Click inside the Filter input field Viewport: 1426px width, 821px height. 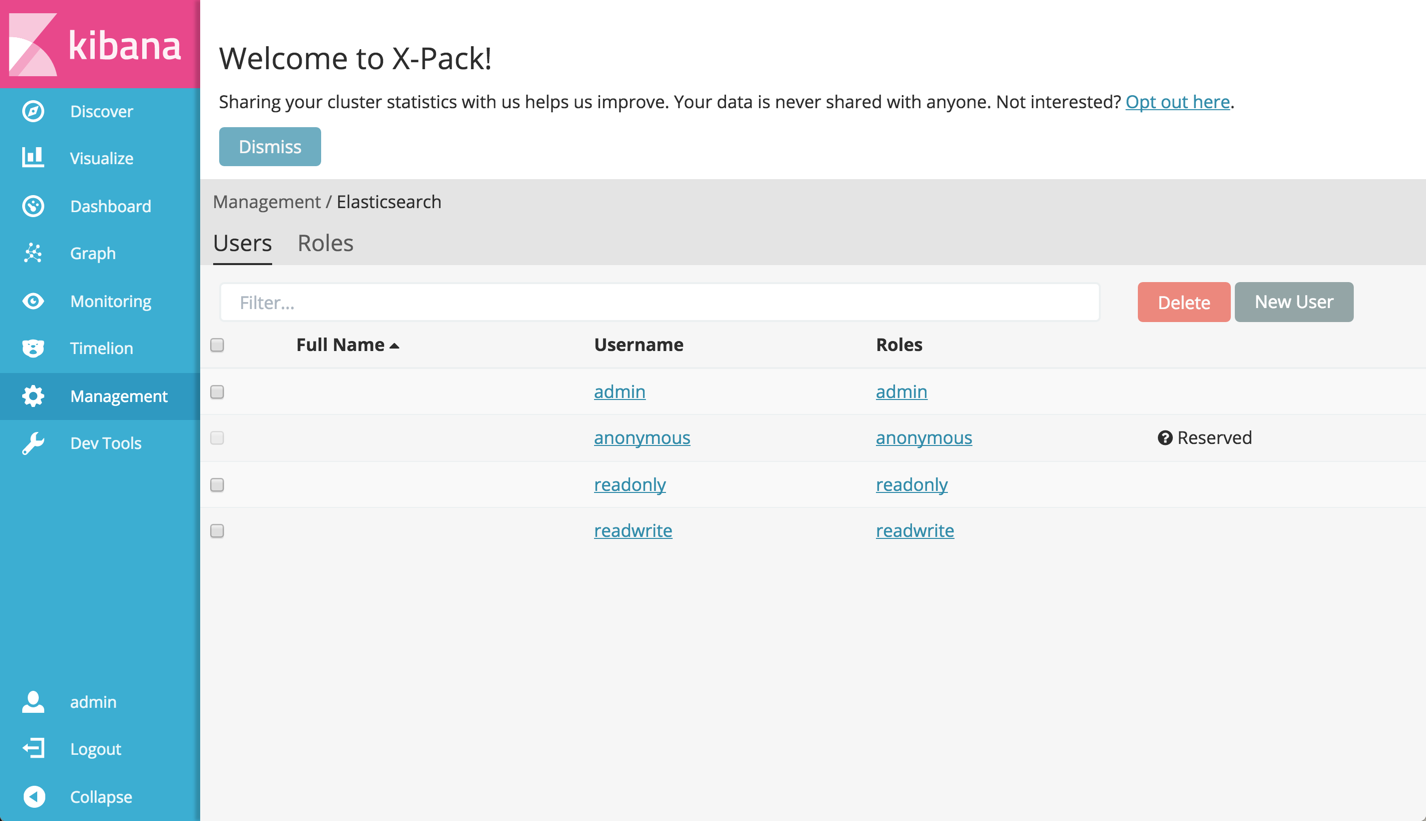coord(660,301)
